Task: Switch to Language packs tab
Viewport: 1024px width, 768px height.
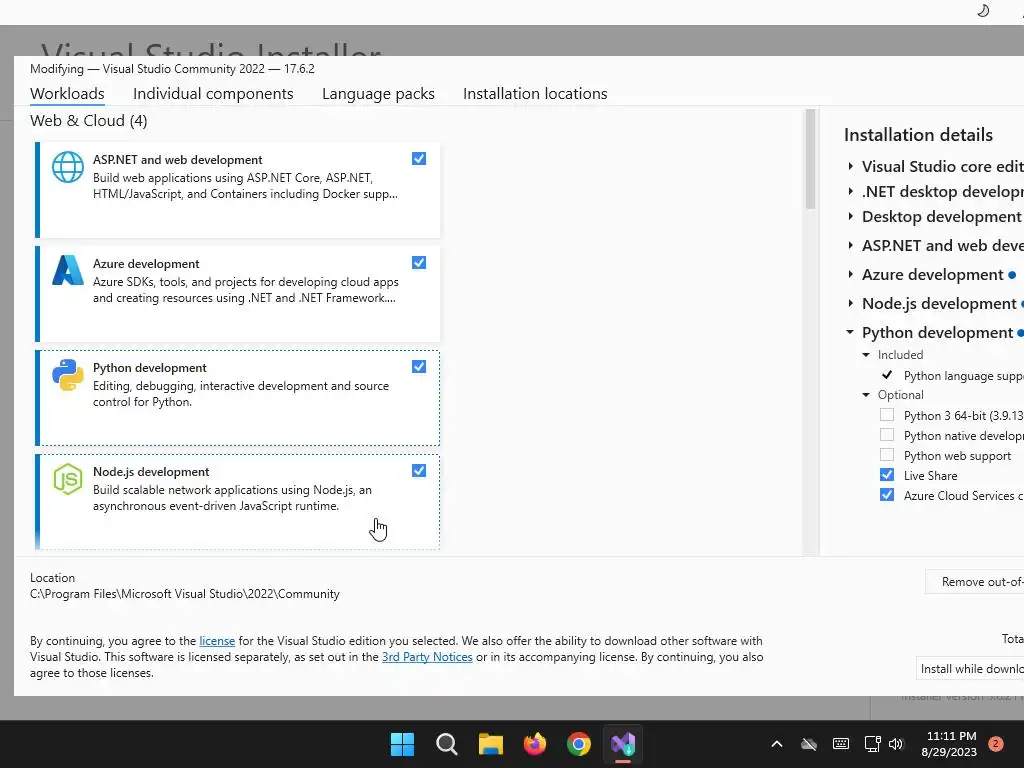Action: click(378, 93)
